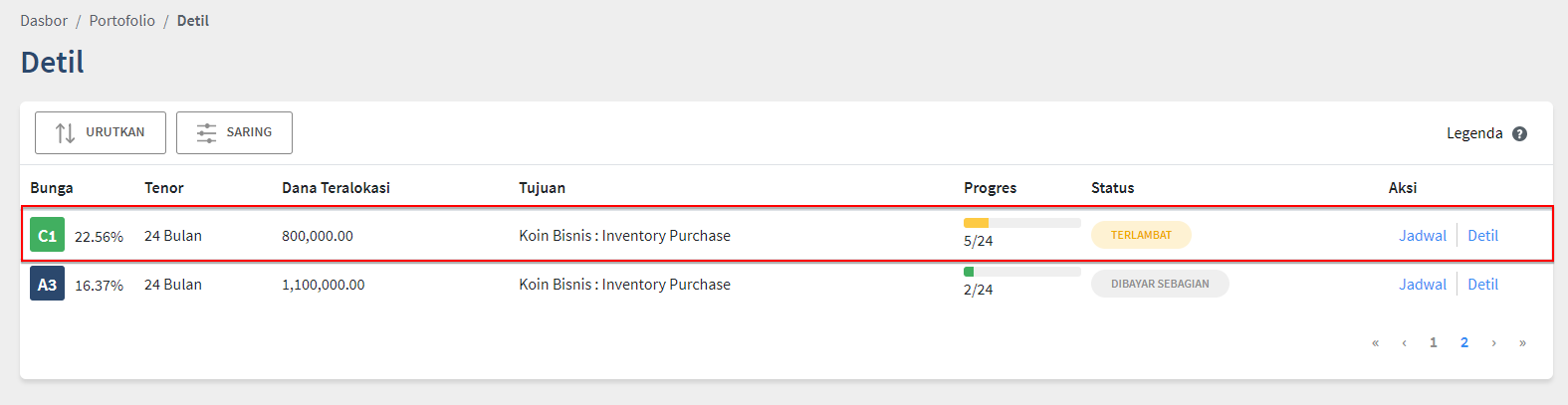Open Dasbor in the breadcrumb

pos(44,21)
